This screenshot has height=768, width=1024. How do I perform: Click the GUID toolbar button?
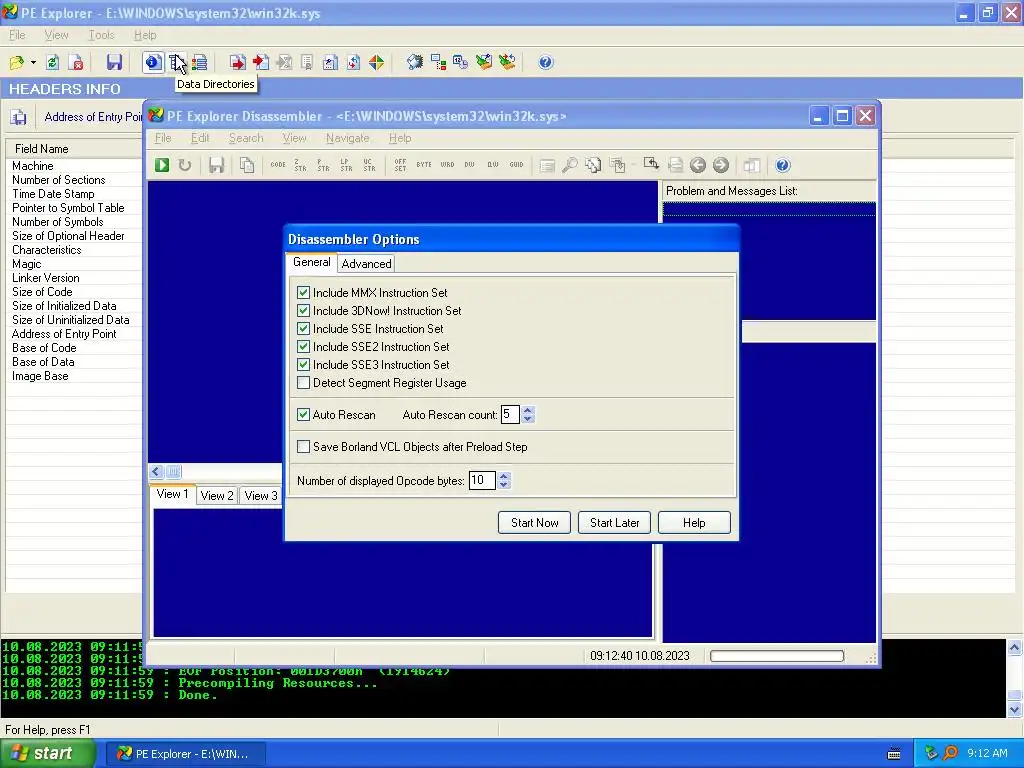(517, 165)
